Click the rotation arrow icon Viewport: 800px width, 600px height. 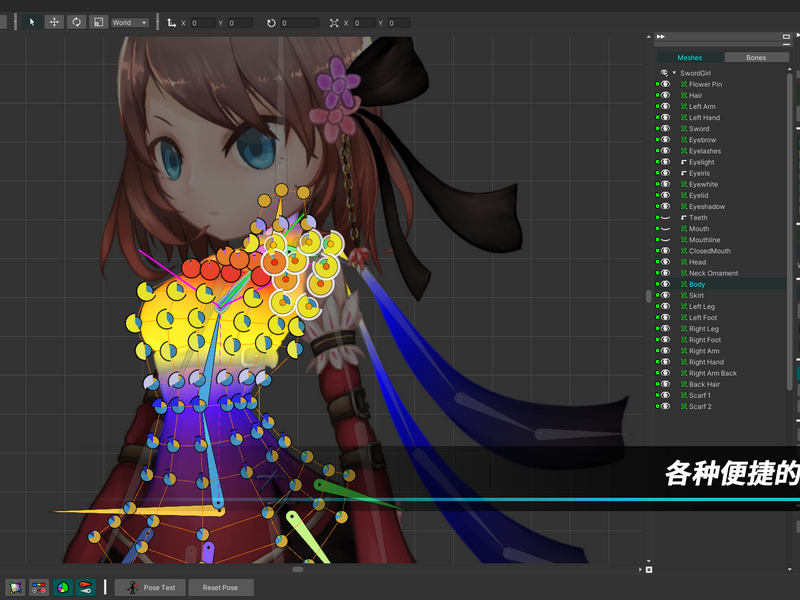pyautogui.click(x=271, y=23)
